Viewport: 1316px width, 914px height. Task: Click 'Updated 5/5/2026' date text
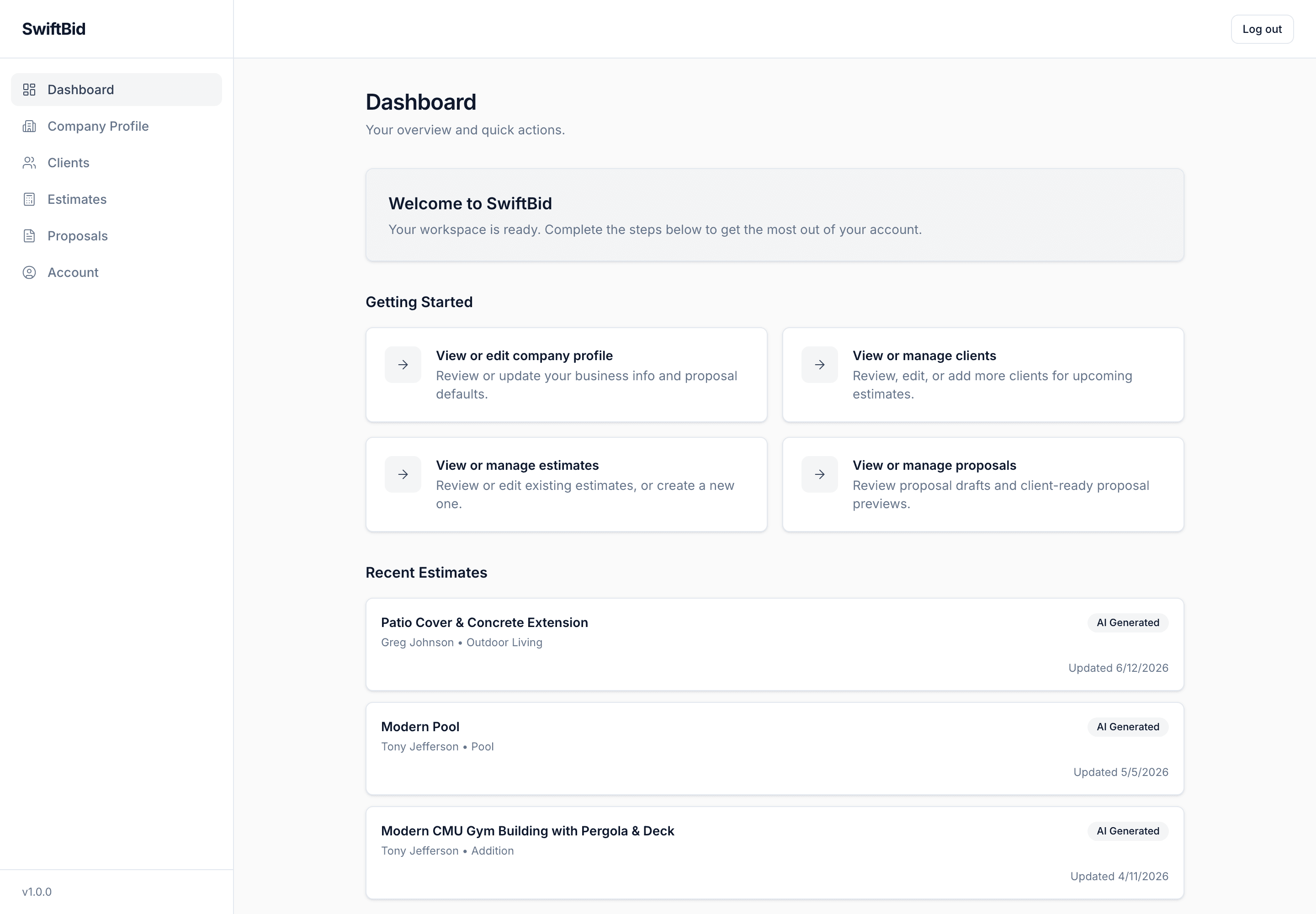[1121, 772]
